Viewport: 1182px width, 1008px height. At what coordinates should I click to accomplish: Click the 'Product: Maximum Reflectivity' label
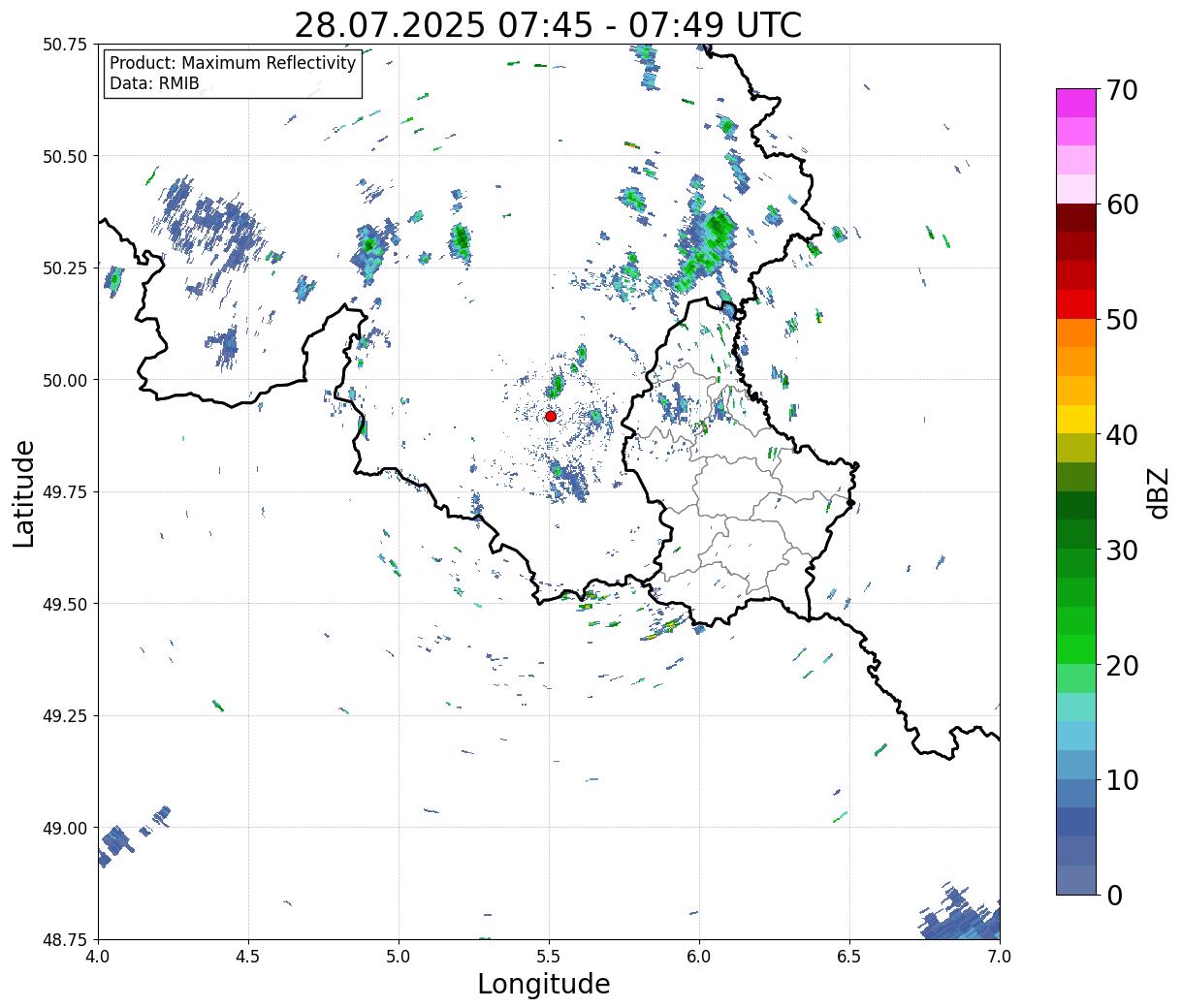[233, 63]
